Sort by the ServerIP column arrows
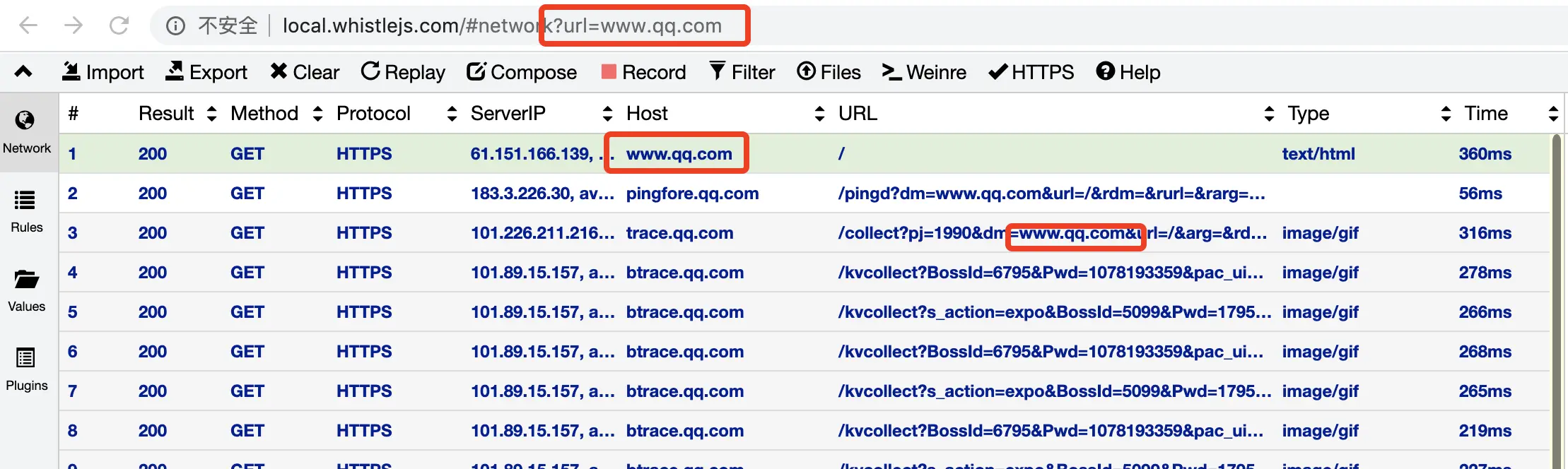The width and height of the screenshot is (1568, 469). click(607, 114)
